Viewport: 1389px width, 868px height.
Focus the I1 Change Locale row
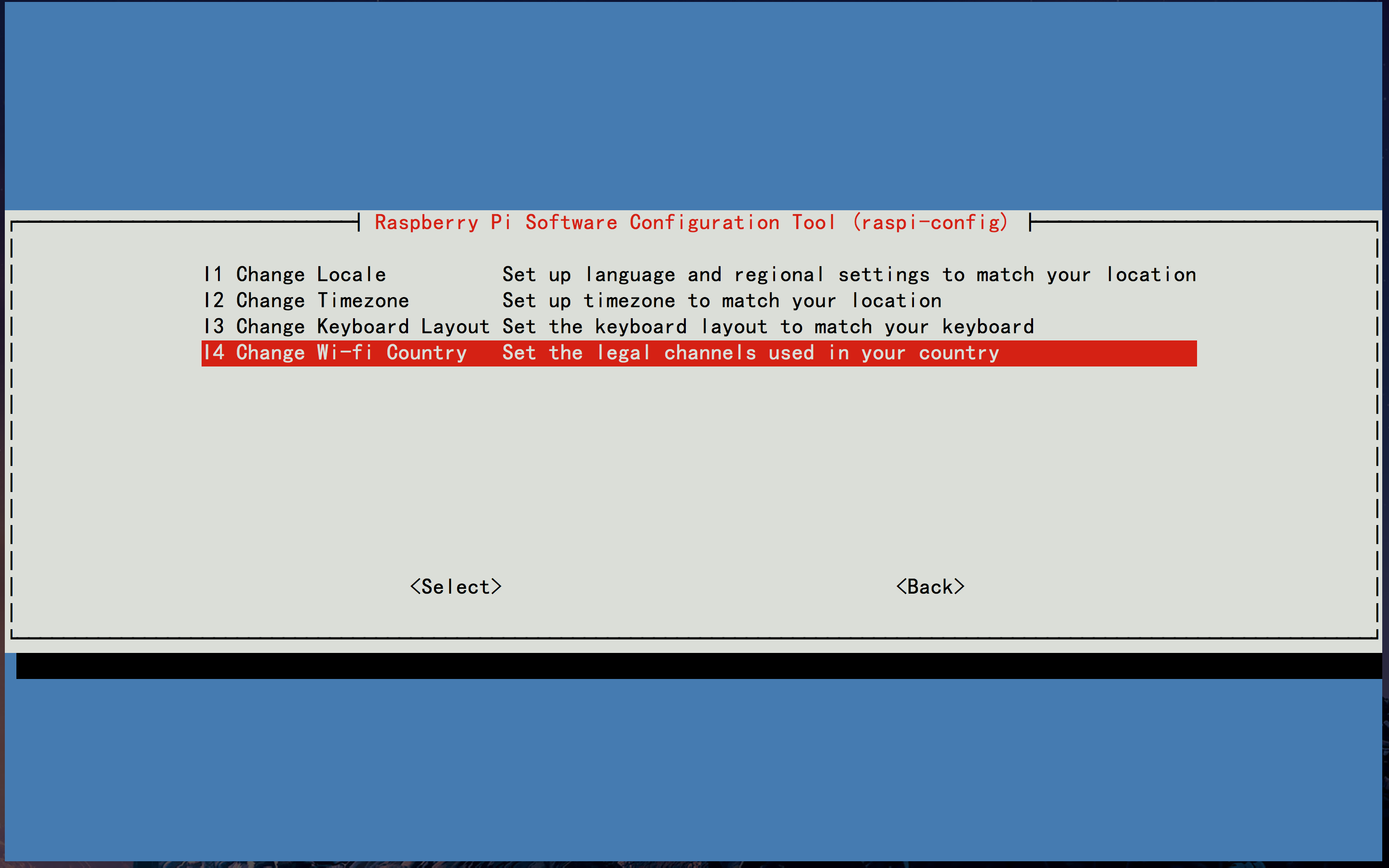(x=694, y=273)
